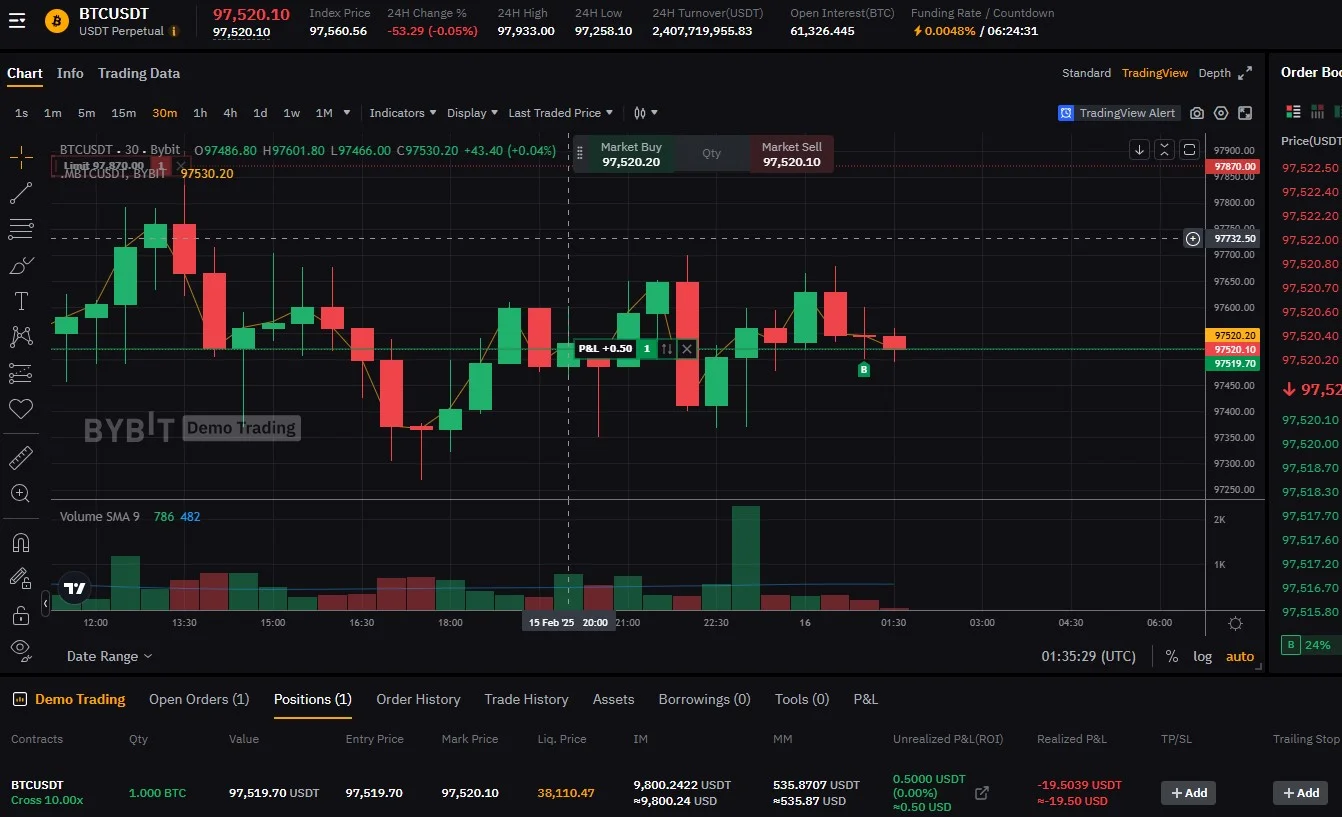Toggle percent scale on the price axis
The image size is (1342, 817).
coord(1171,657)
